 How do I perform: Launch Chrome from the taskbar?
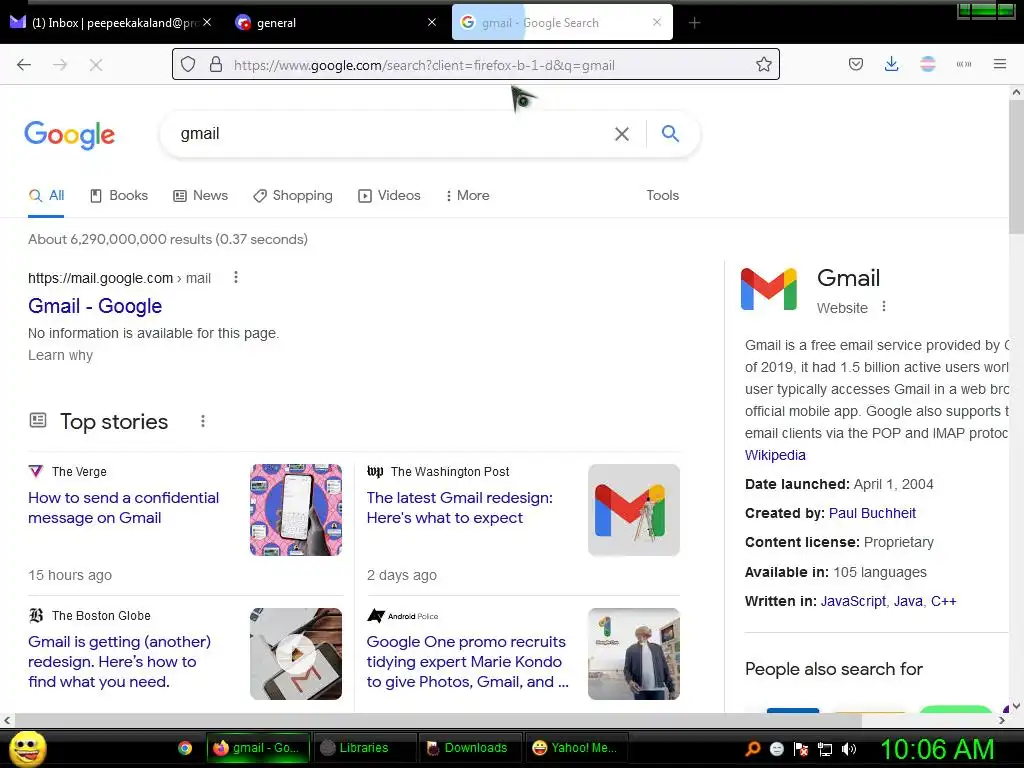pos(185,748)
